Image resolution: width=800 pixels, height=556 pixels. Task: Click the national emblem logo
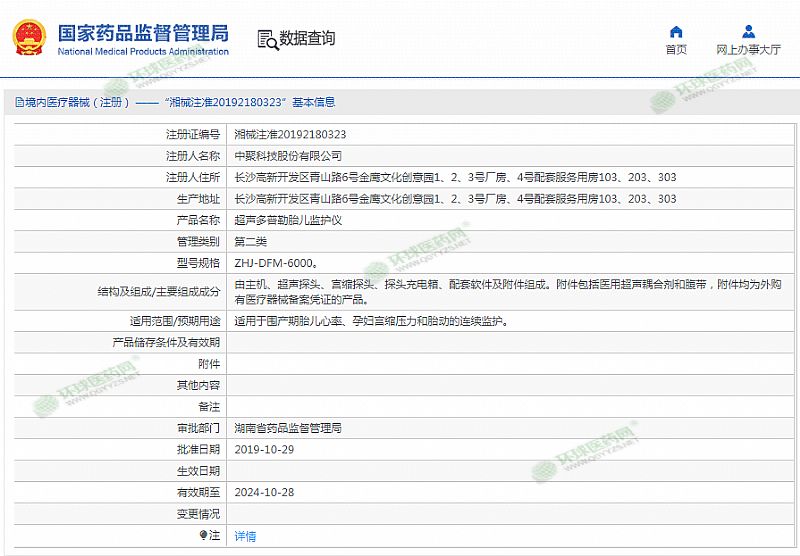point(29,38)
